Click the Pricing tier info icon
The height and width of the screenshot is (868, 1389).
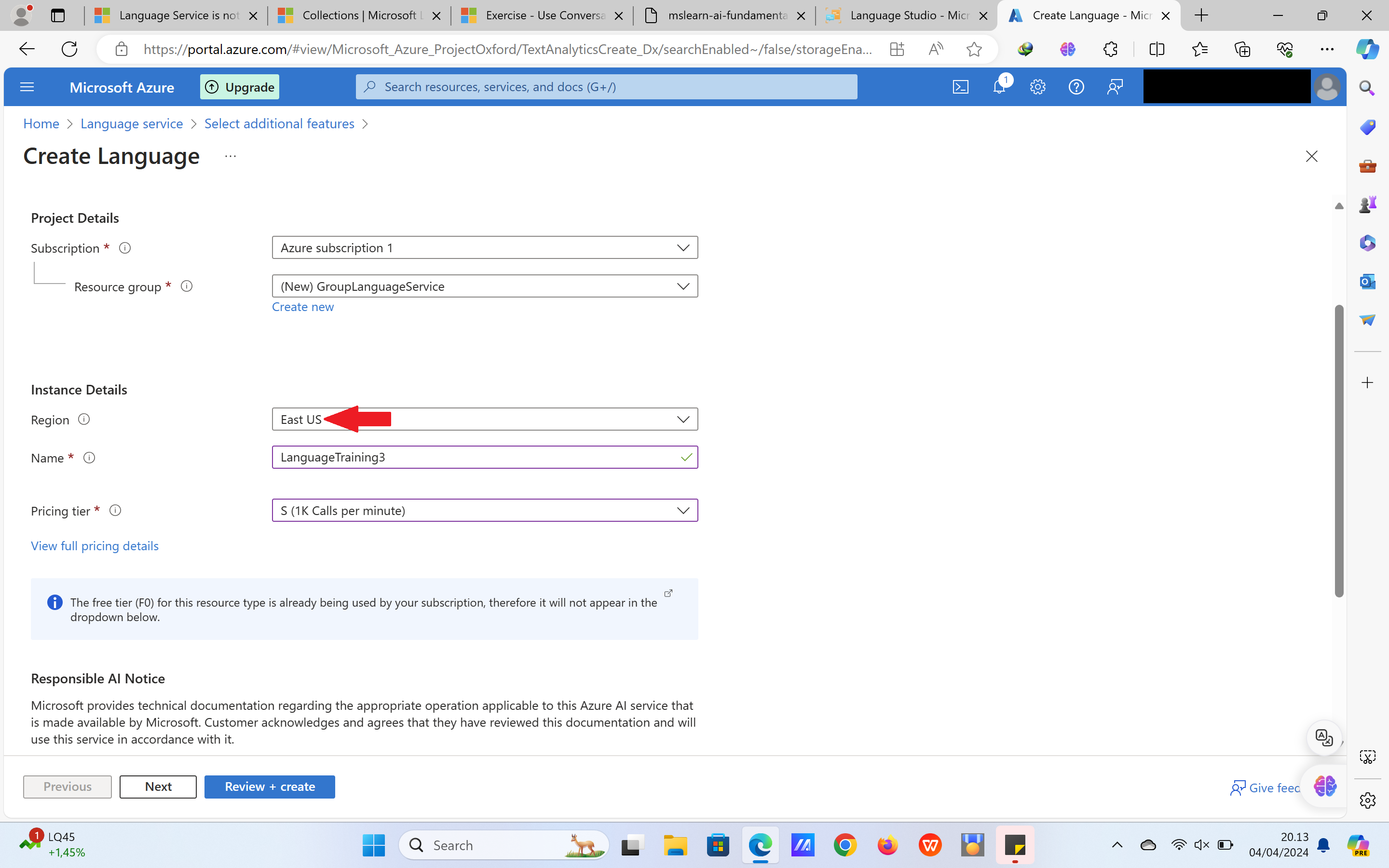click(x=115, y=510)
